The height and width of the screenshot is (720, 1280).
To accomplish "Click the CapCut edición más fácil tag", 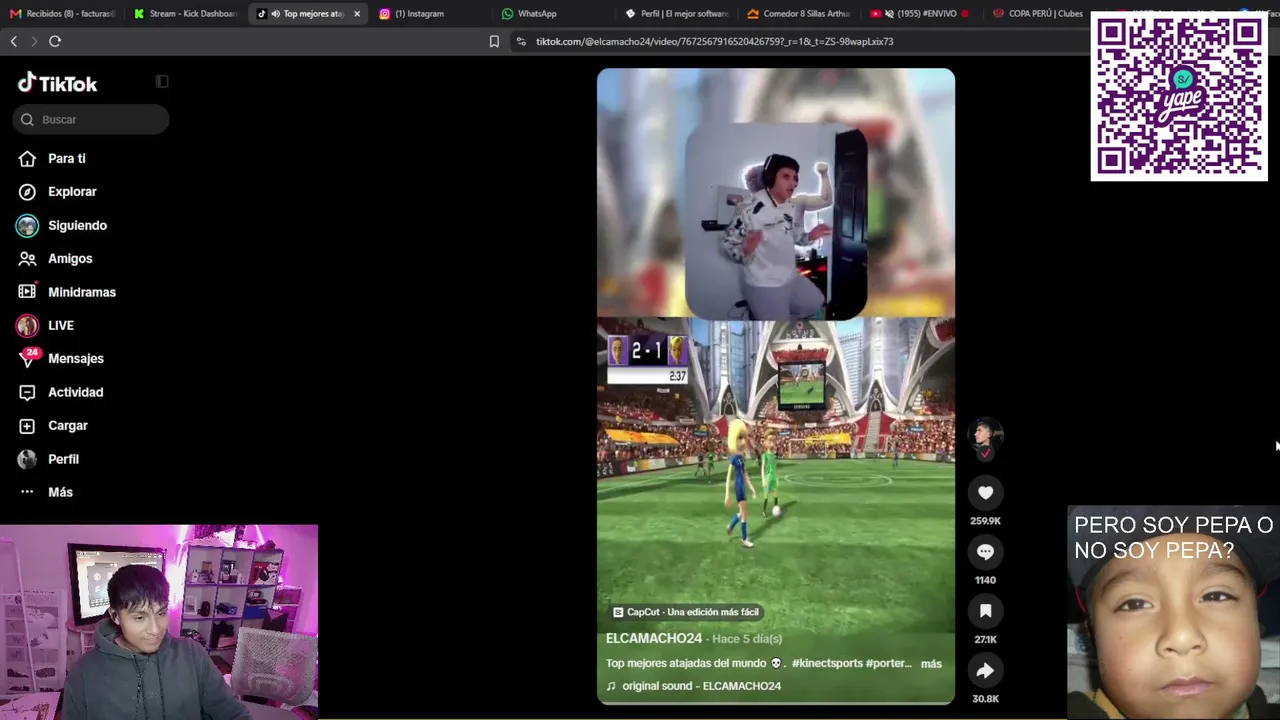I will click(x=686, y=612).
